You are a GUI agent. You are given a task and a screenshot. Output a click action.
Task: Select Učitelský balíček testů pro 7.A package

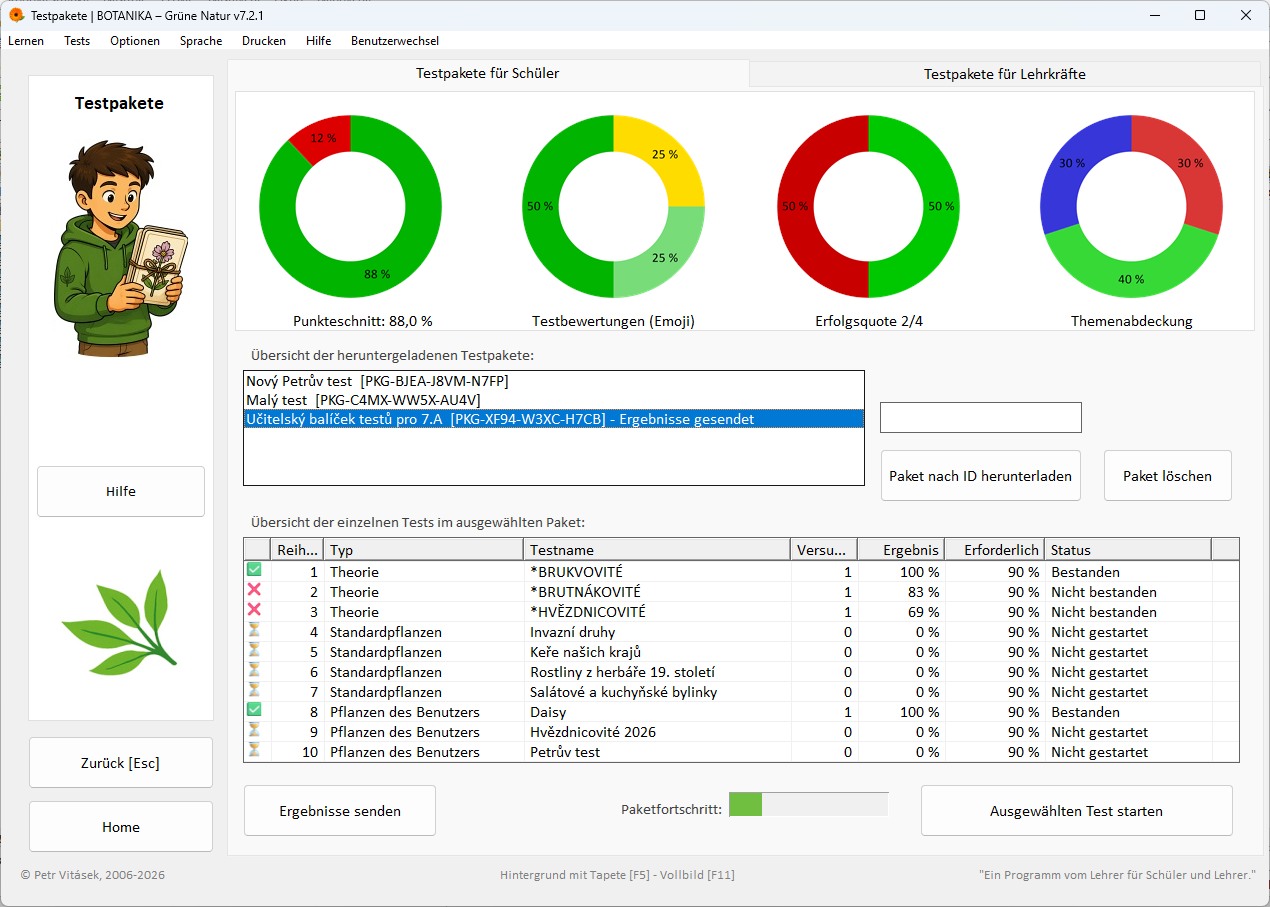[x=553, y=419]
